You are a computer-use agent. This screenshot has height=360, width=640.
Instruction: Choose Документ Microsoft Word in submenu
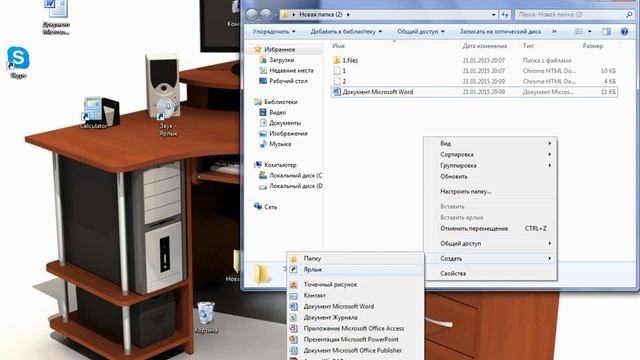tap(355, 306)
